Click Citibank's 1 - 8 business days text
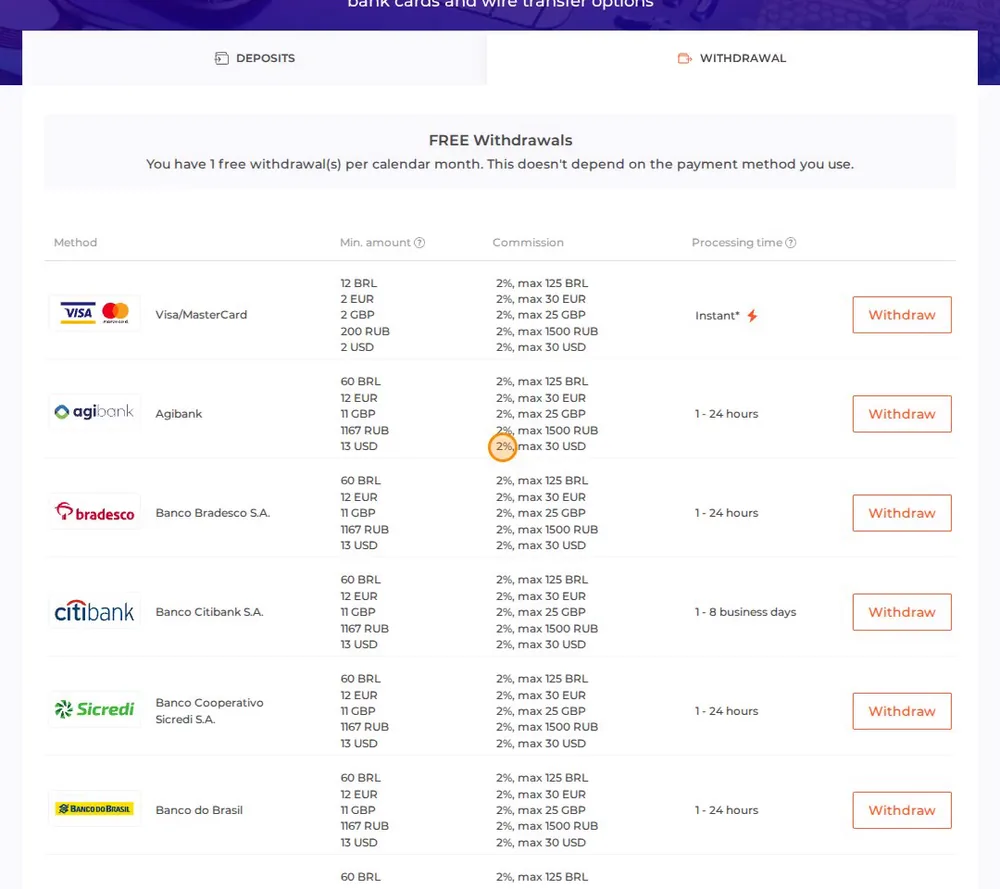 (x=746, y=612)
